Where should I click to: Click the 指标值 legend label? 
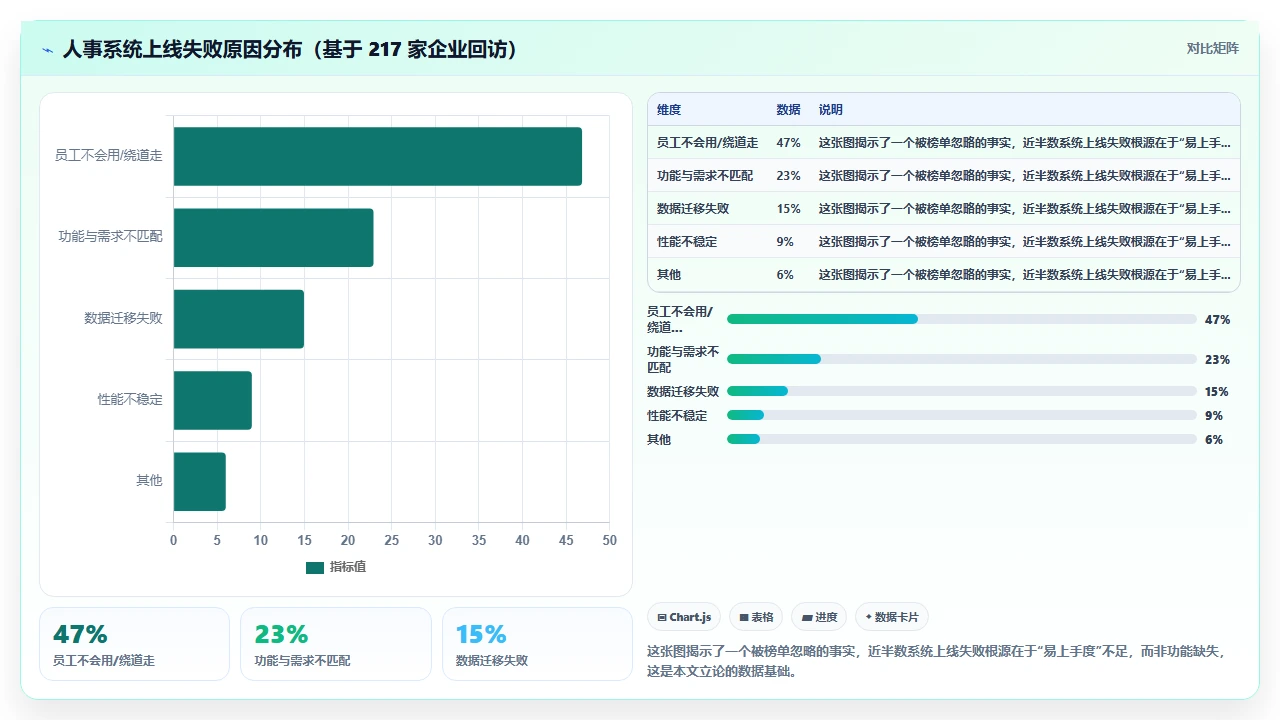coord(348,567)
